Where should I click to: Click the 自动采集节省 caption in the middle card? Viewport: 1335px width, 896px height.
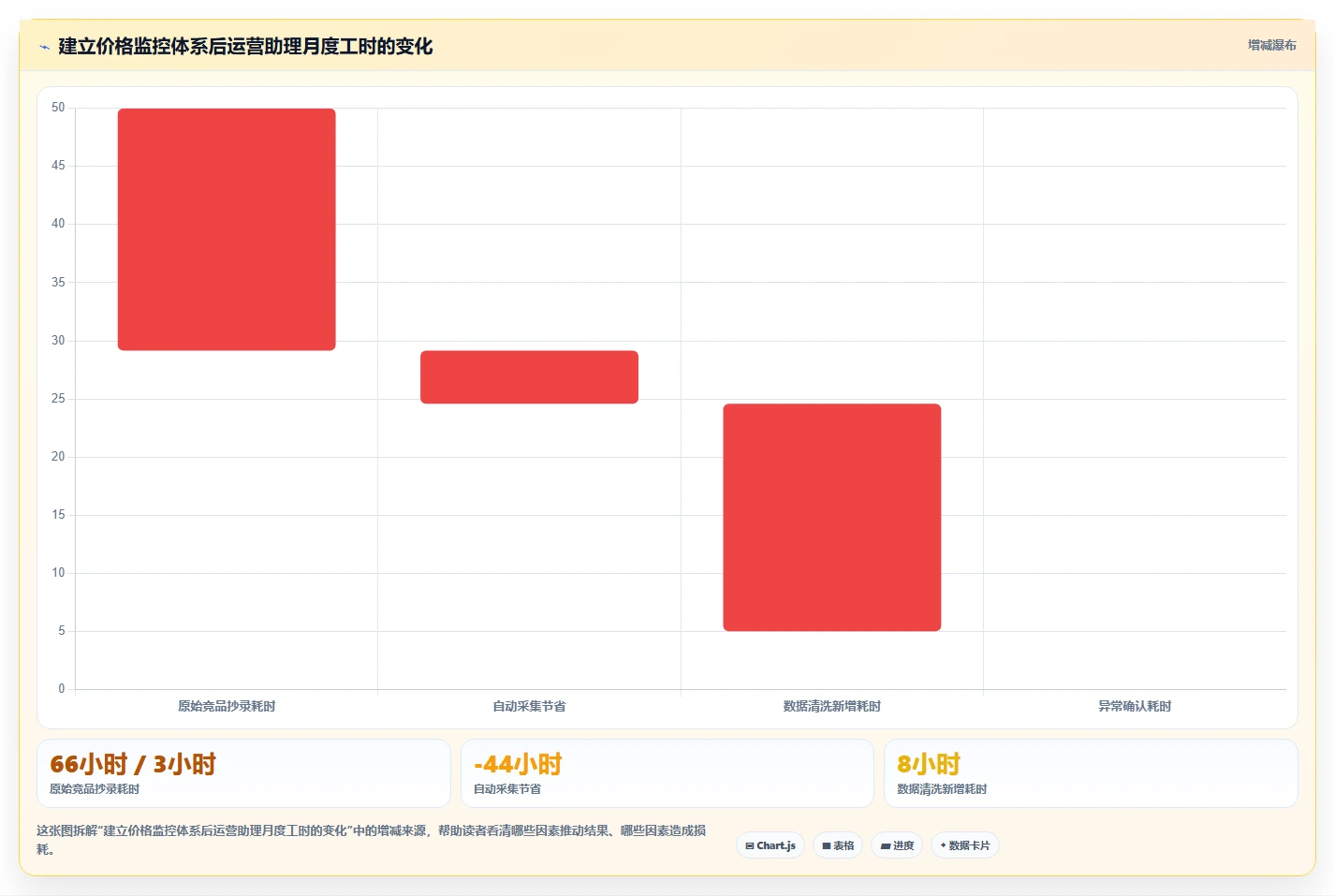point(507,789)
